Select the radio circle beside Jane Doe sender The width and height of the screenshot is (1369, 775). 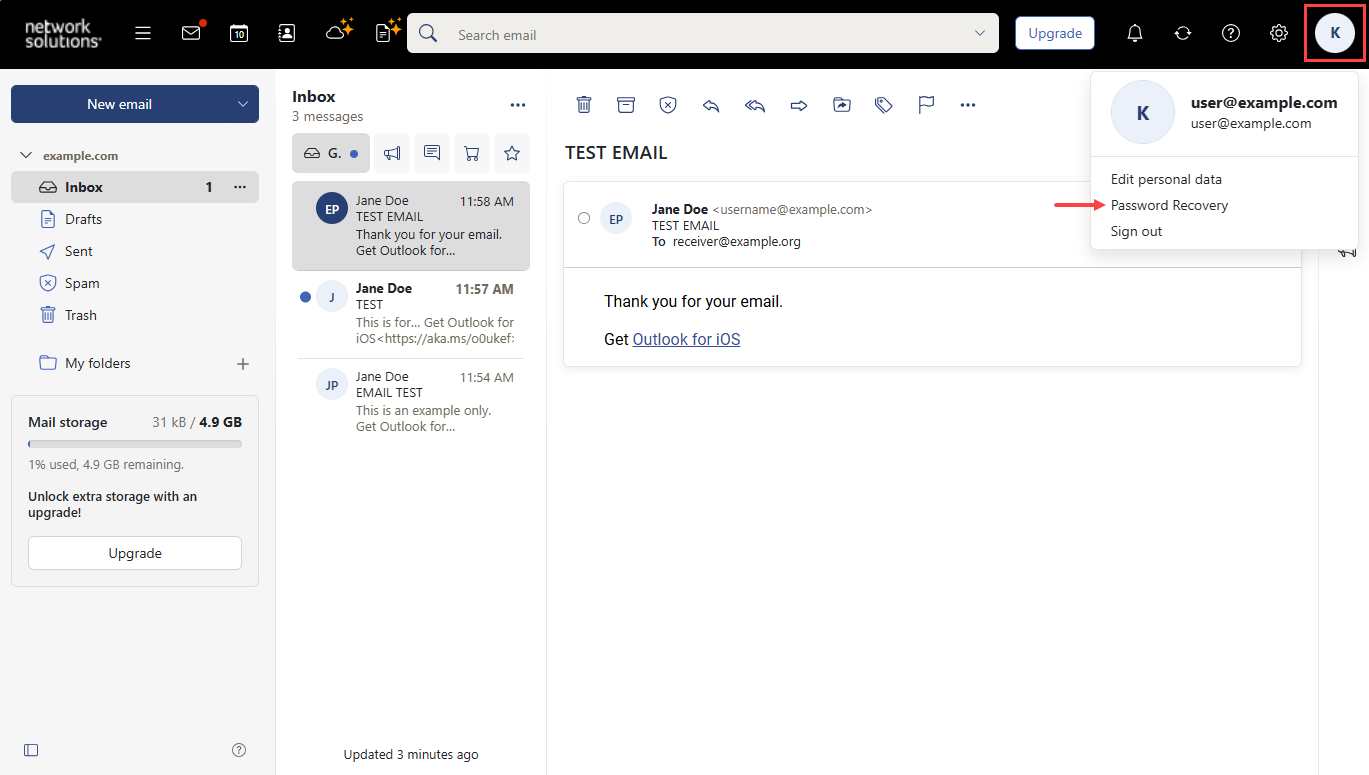[584, 218]
